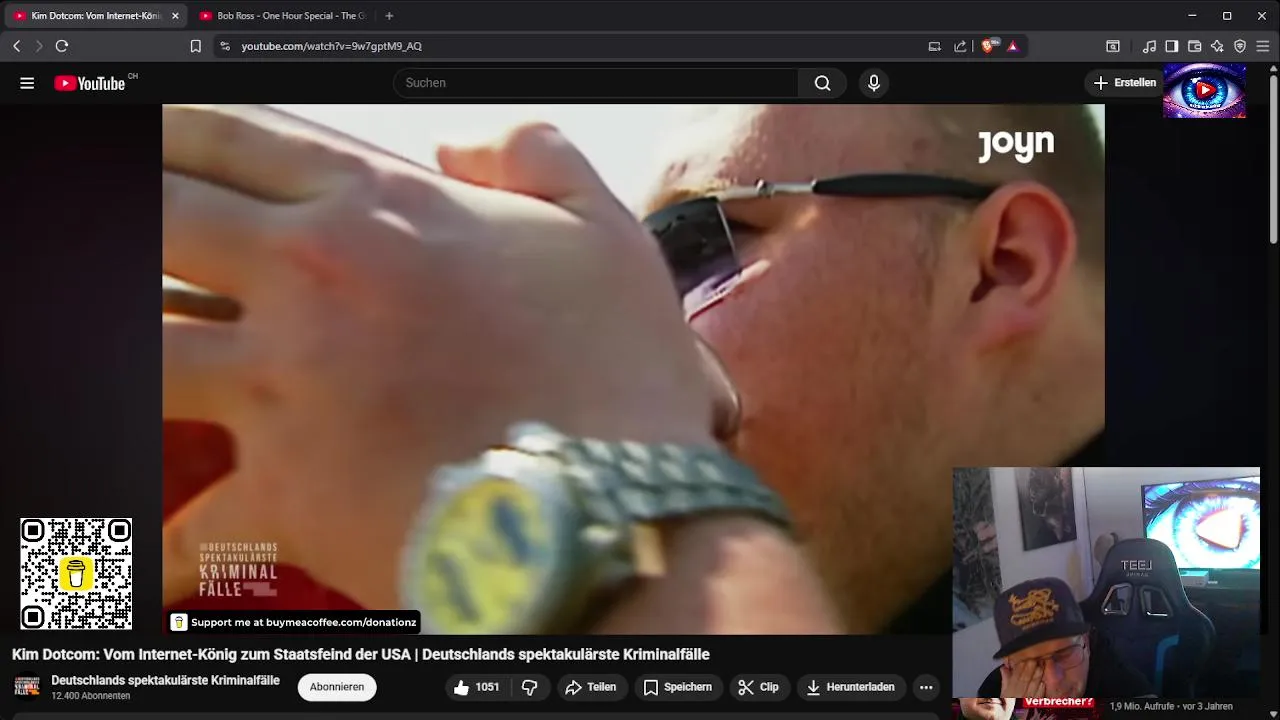Viewport: 1280px width, 720px height.
Task: Open the Erstellen create menu
Action: click(x=1125, y=83)
